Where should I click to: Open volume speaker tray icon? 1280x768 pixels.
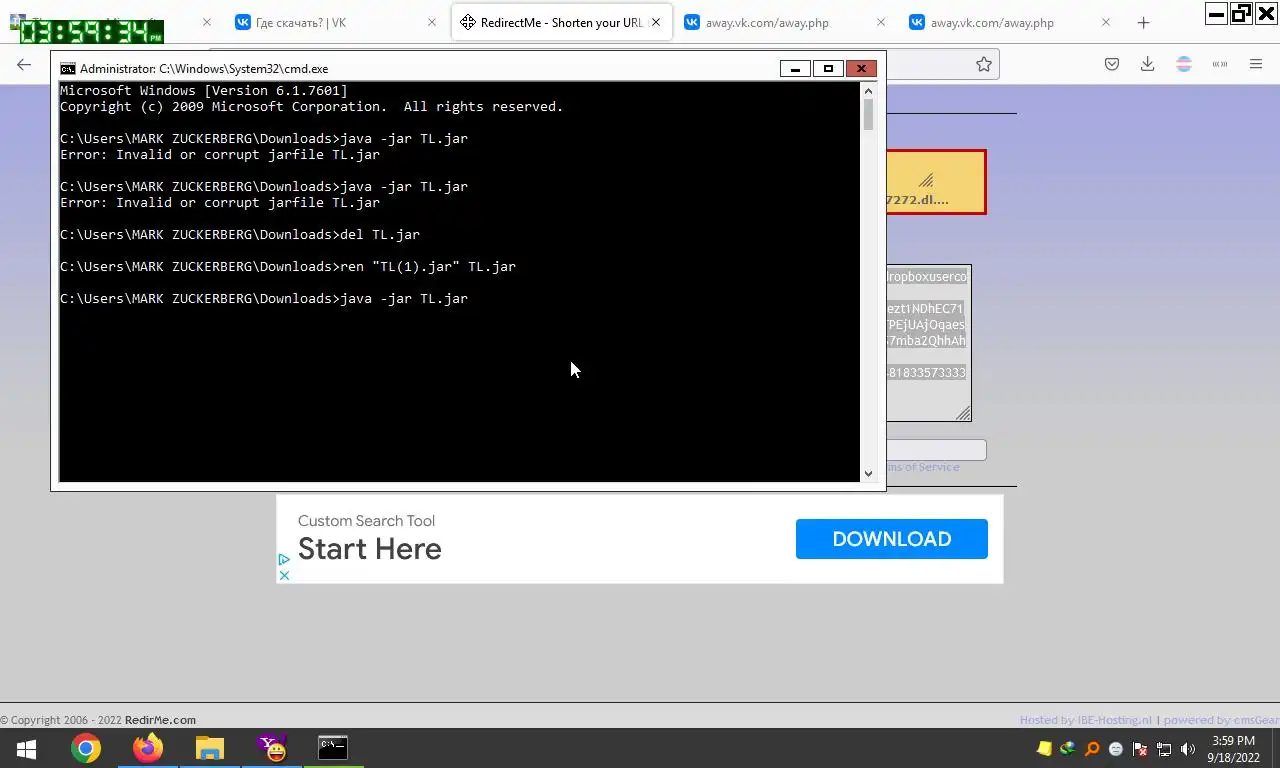(x=1188, y=749)
